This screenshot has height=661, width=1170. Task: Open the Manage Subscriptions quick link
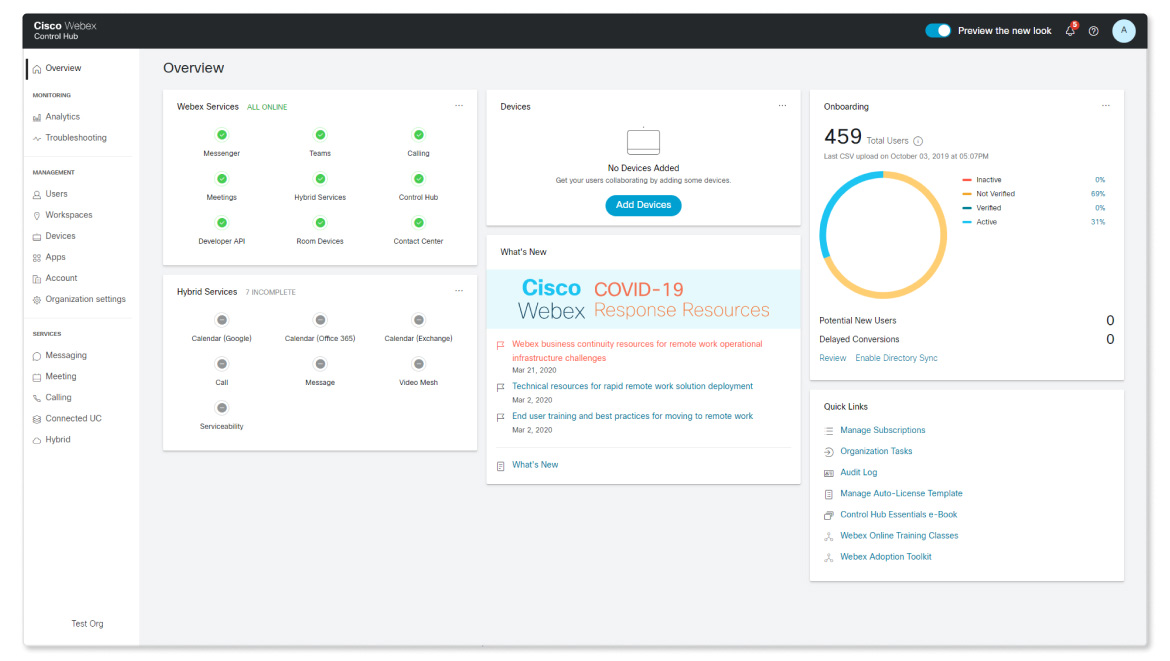(x=882, y=430)
